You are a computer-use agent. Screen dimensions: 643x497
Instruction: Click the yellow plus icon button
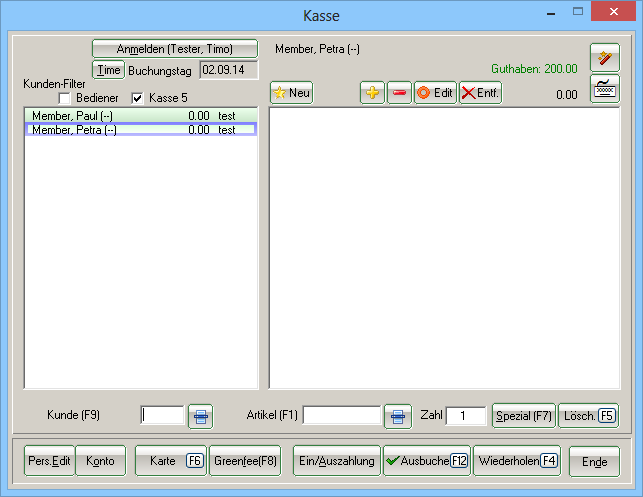coord(373,93)
